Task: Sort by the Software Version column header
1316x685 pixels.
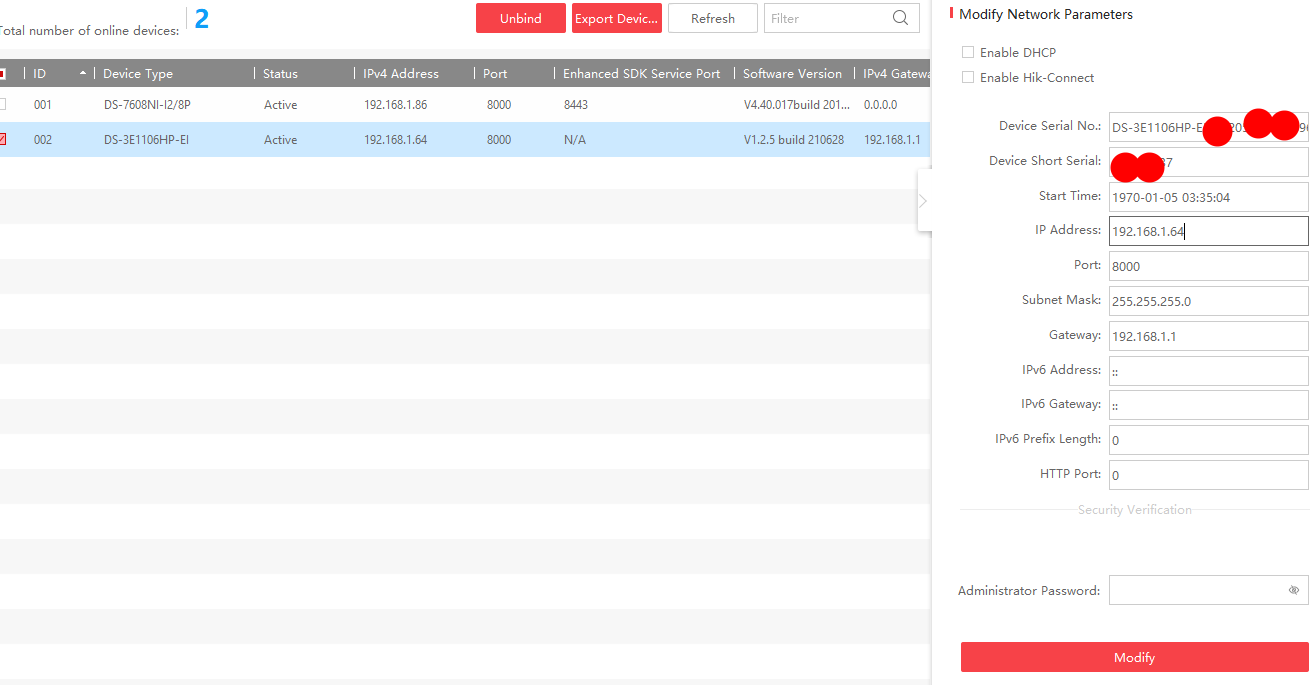Action: tap(792, 73)
